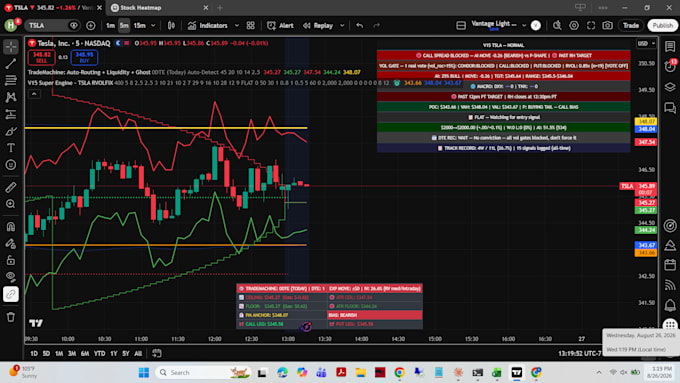
Task: Open the calendar panel in right sidebar
Action: tap(670, 265)
